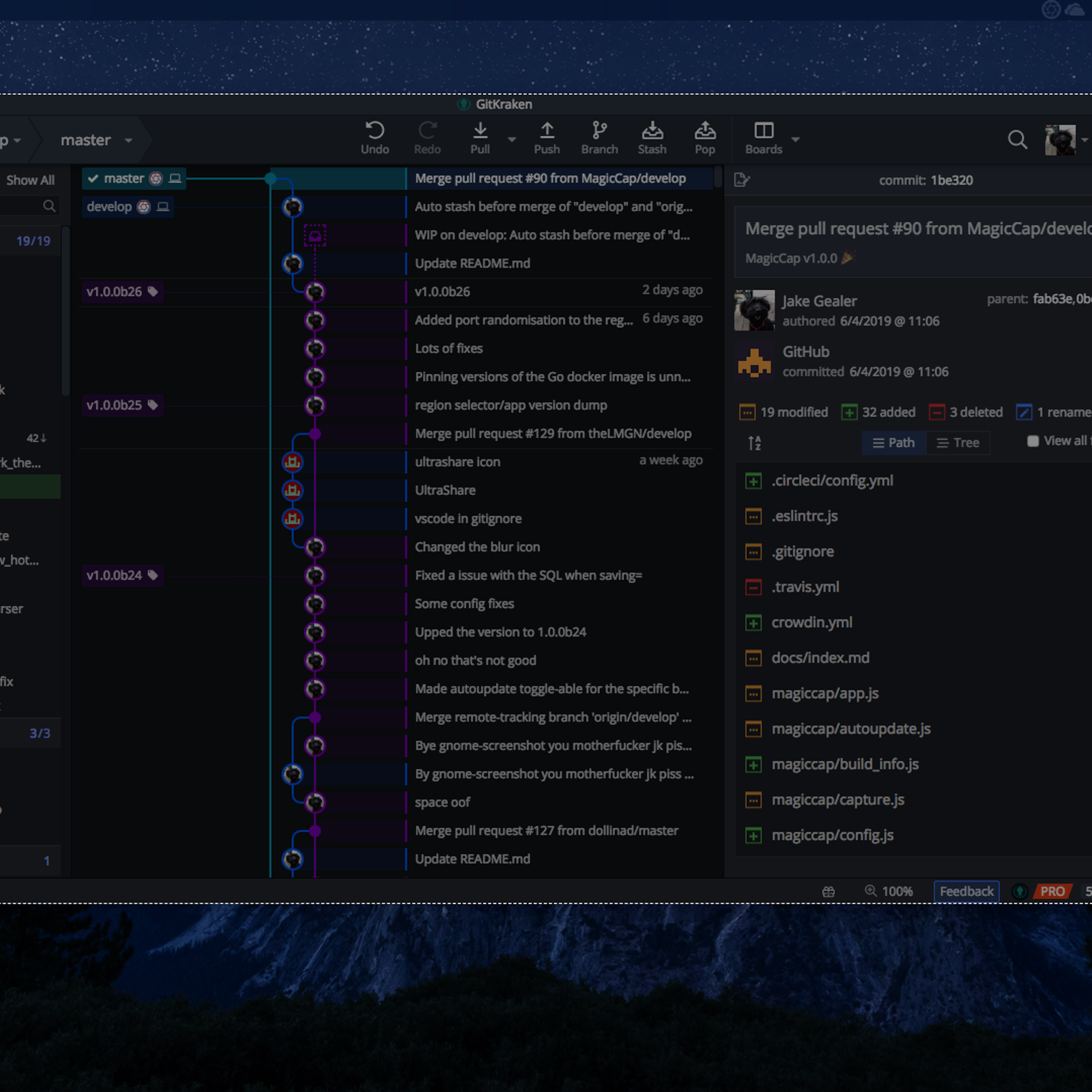Select commit 'space oof'
1092x1092 pixels.
pos(442,803)
